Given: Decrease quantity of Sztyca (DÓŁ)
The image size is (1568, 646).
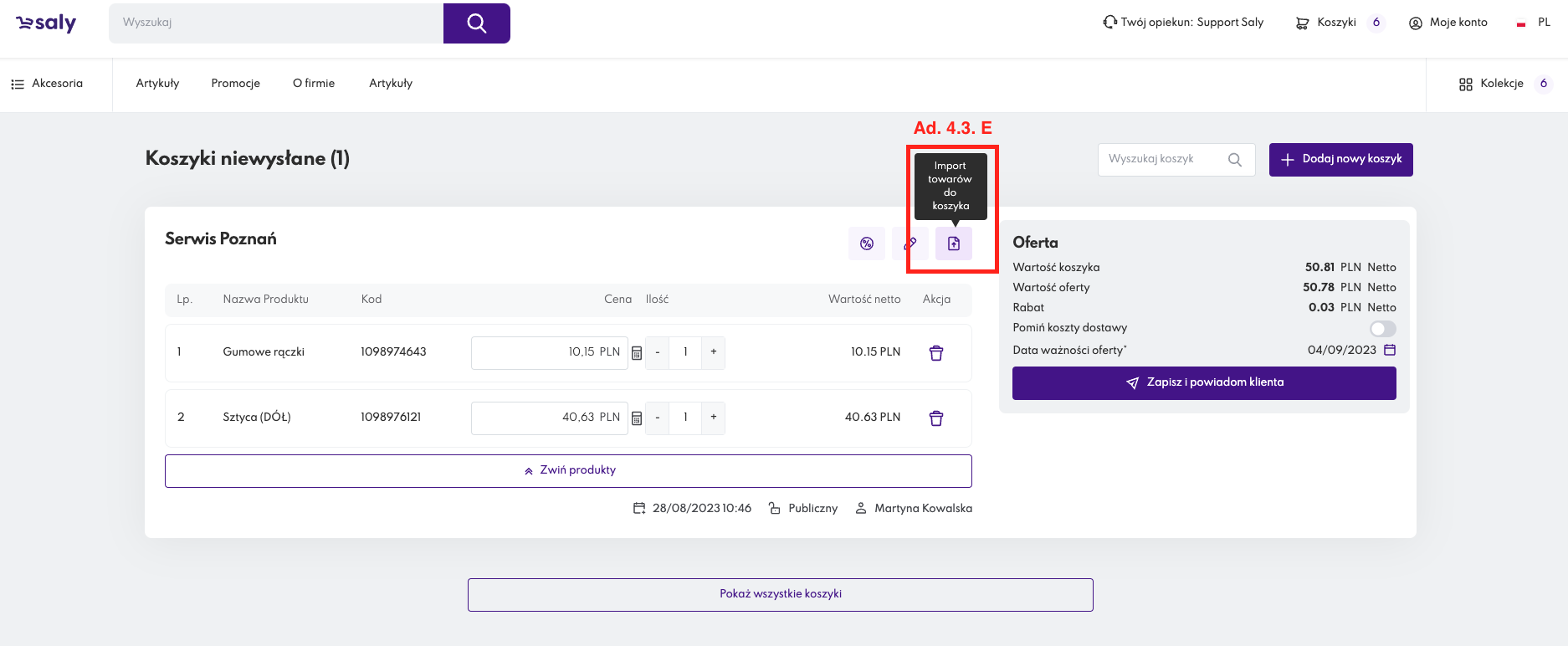Looking at the screenshot, I should [658, 418].
